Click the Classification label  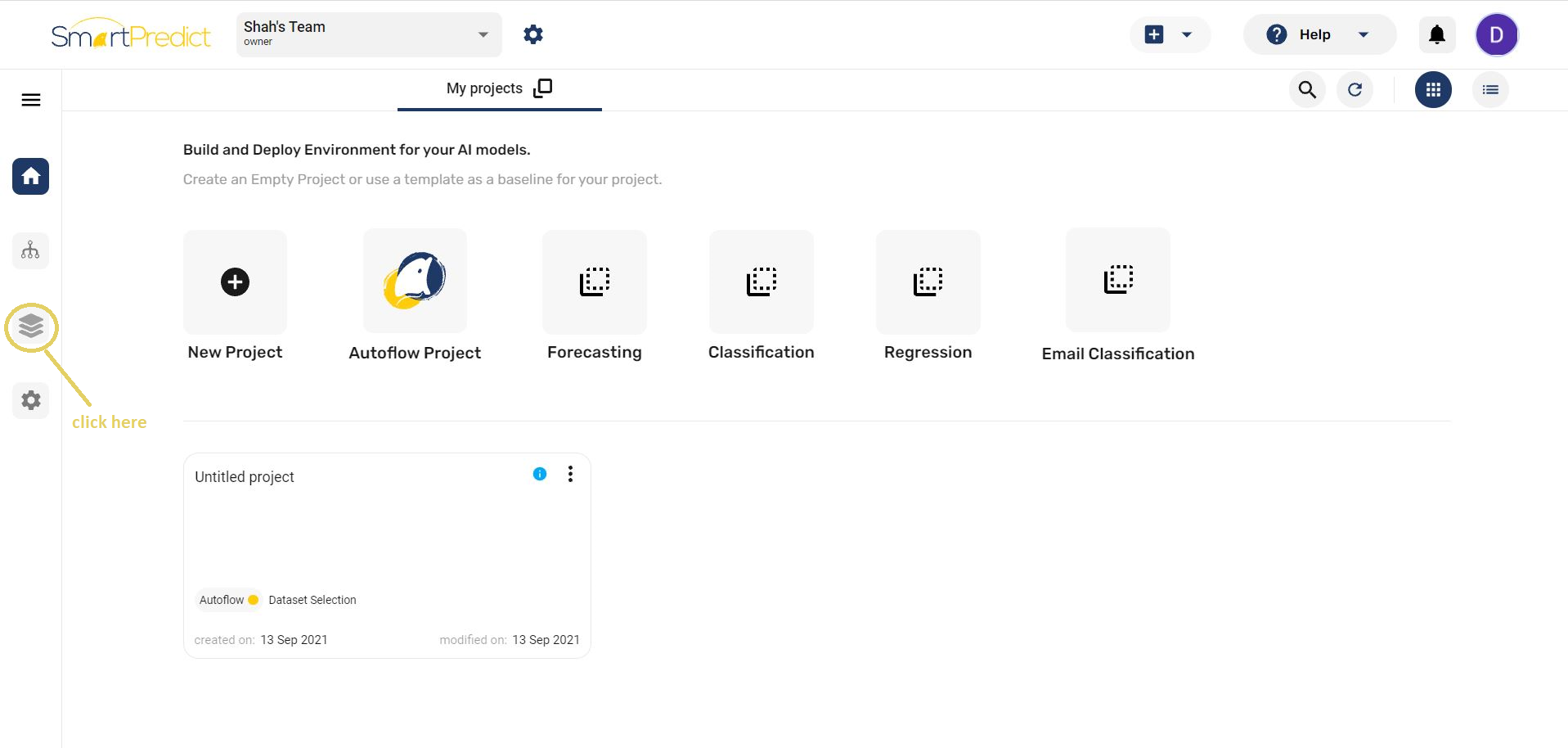(762, 352)
